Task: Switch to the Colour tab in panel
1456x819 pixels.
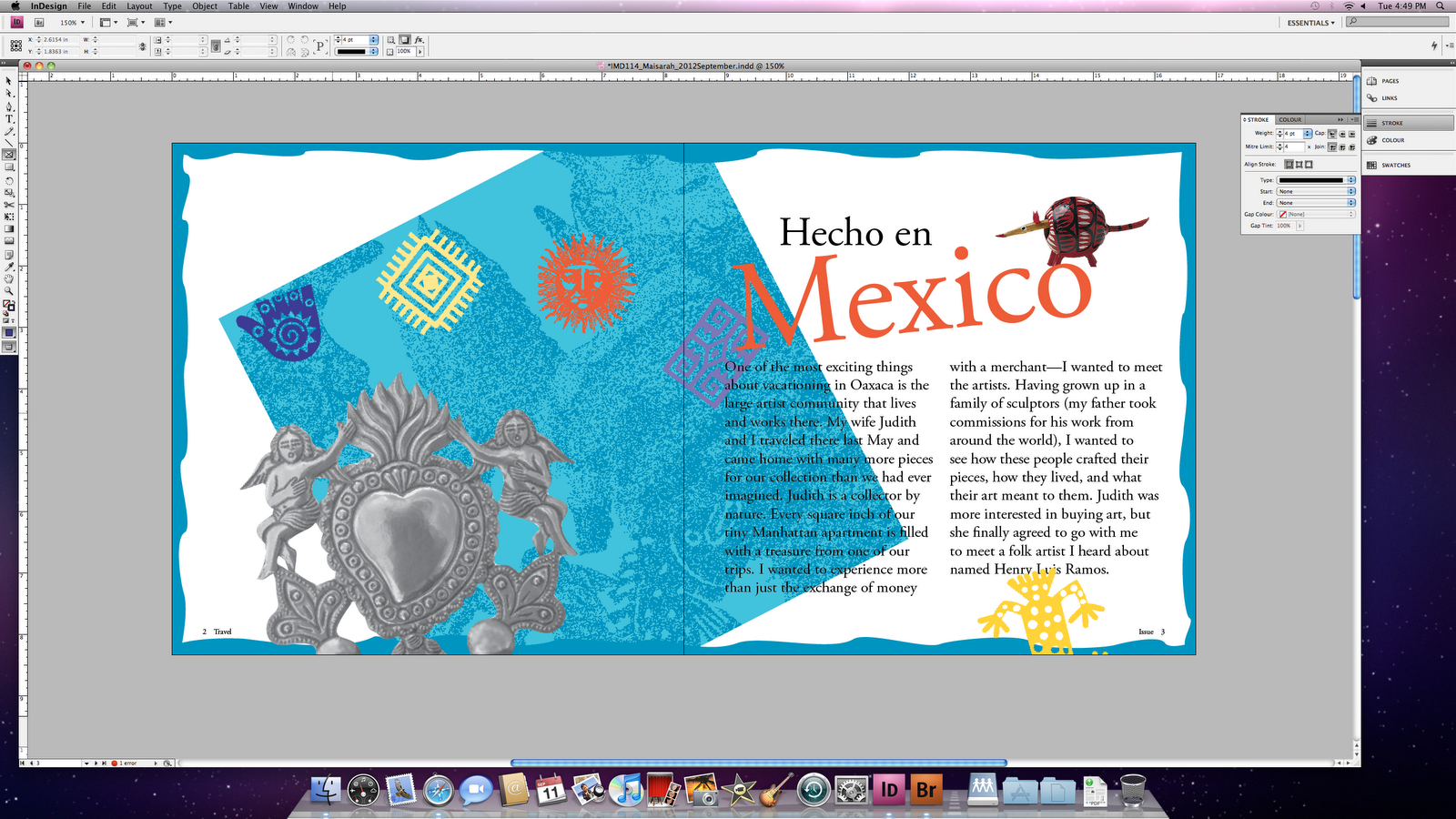Action: (x=1290, y=119)
